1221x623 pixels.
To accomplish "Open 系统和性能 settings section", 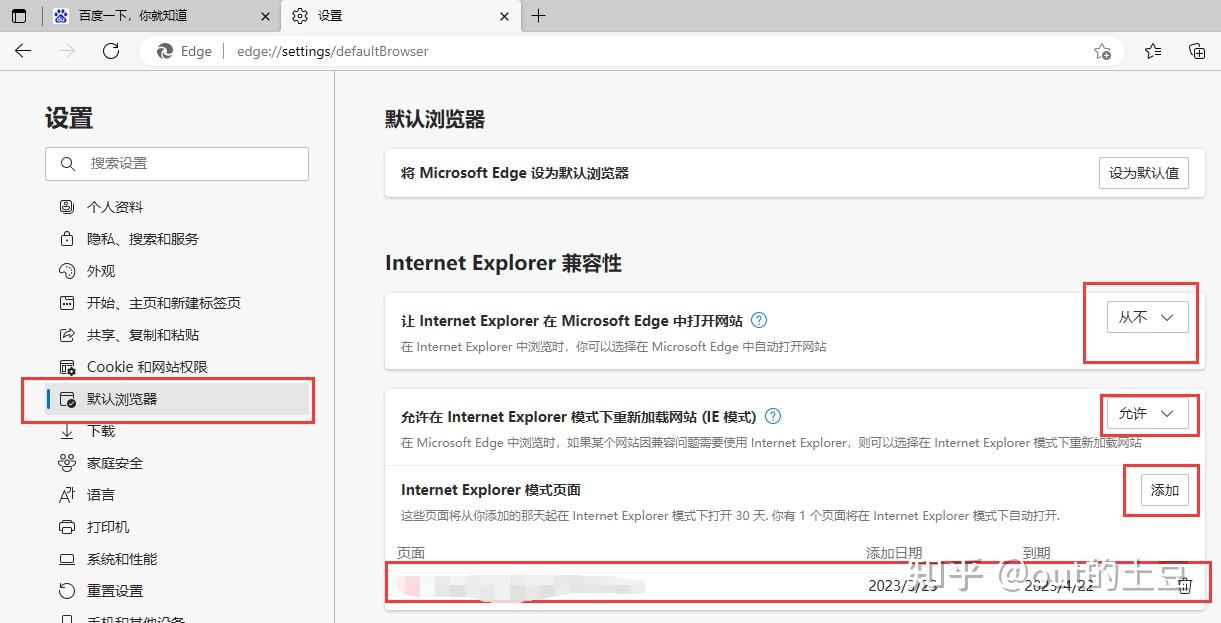I will pos(122,559).
